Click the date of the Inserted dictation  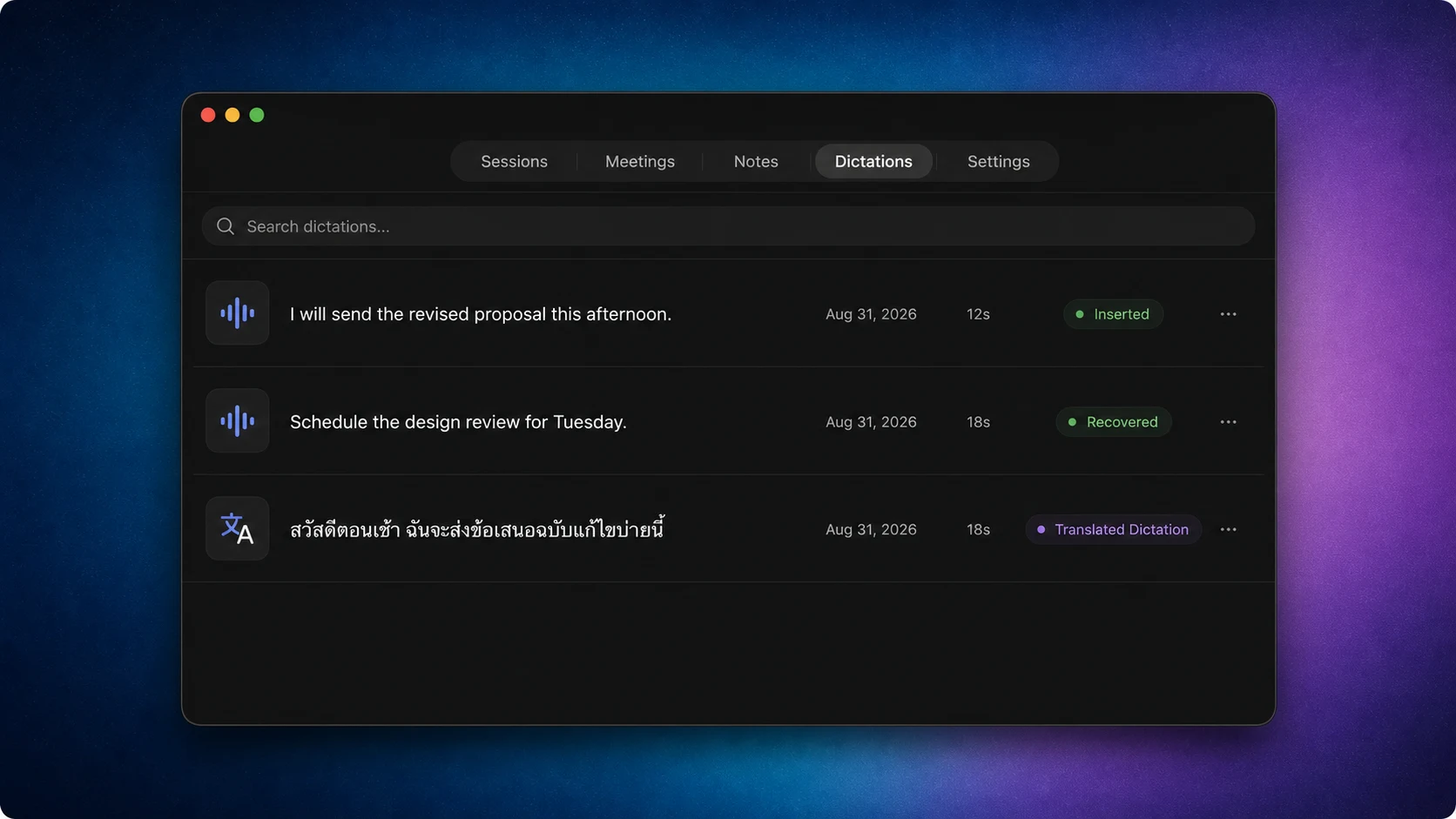point(871,314)
